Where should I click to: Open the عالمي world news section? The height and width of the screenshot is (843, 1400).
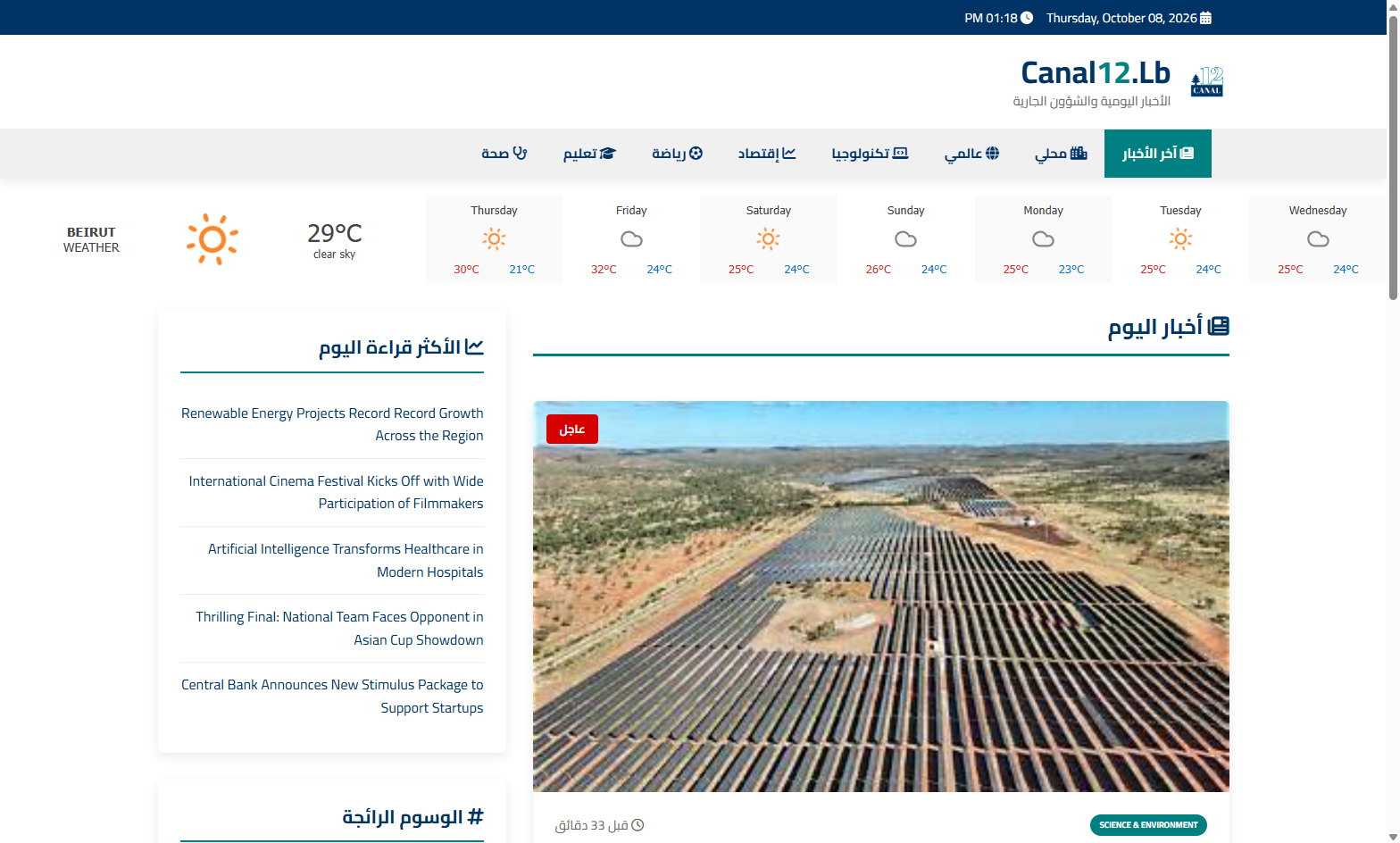click(971, 154)
